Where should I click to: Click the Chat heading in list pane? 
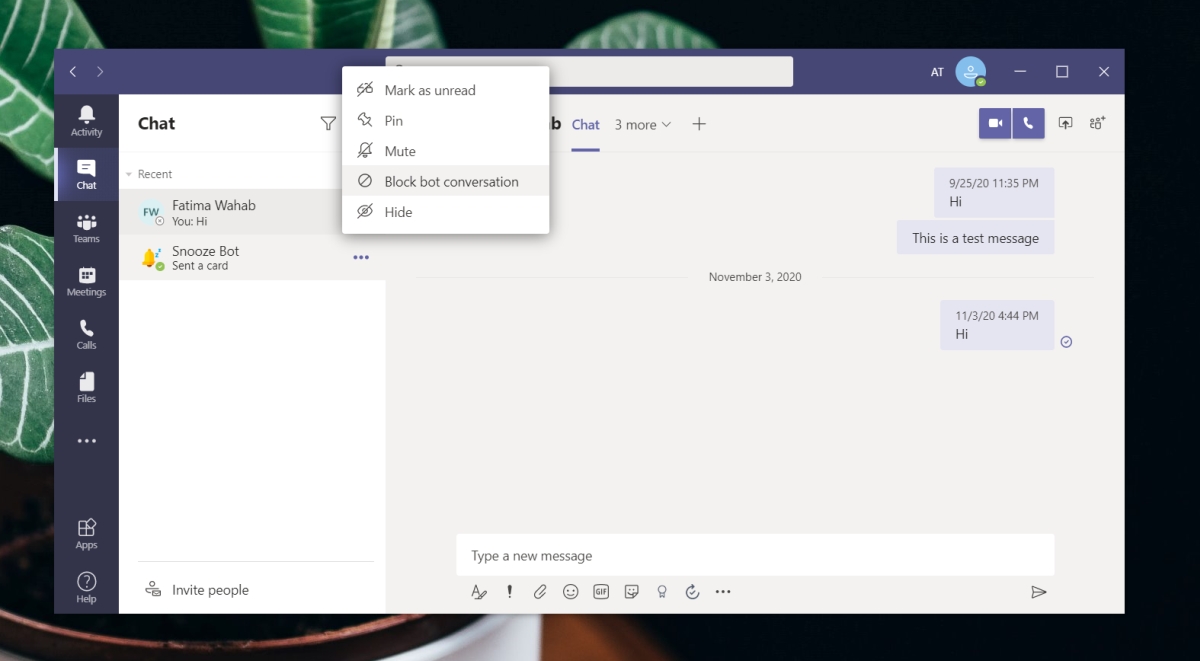pyautogui.click(x=156, y=123)
